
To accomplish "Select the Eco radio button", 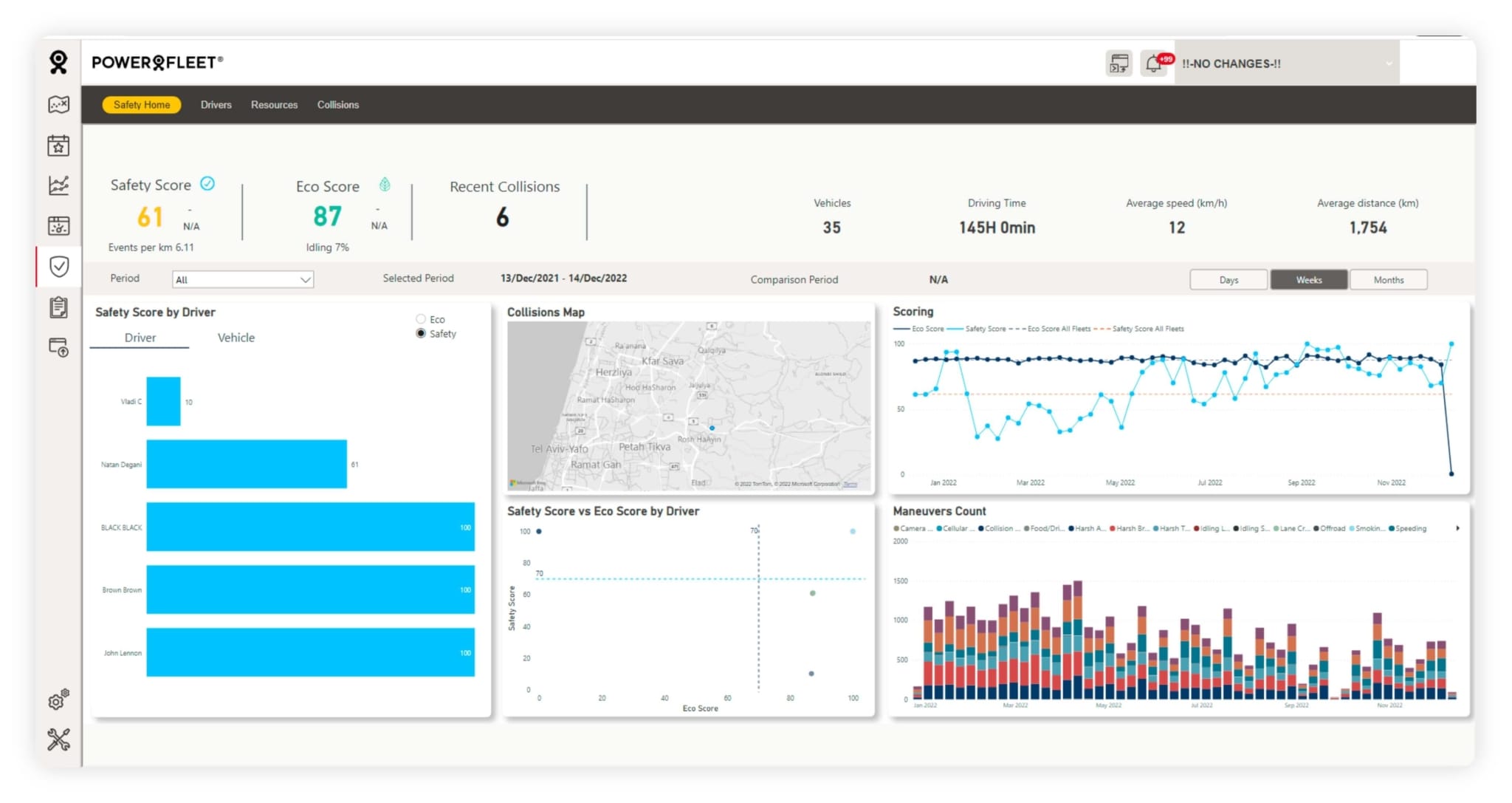I will [x=421, y=318].
